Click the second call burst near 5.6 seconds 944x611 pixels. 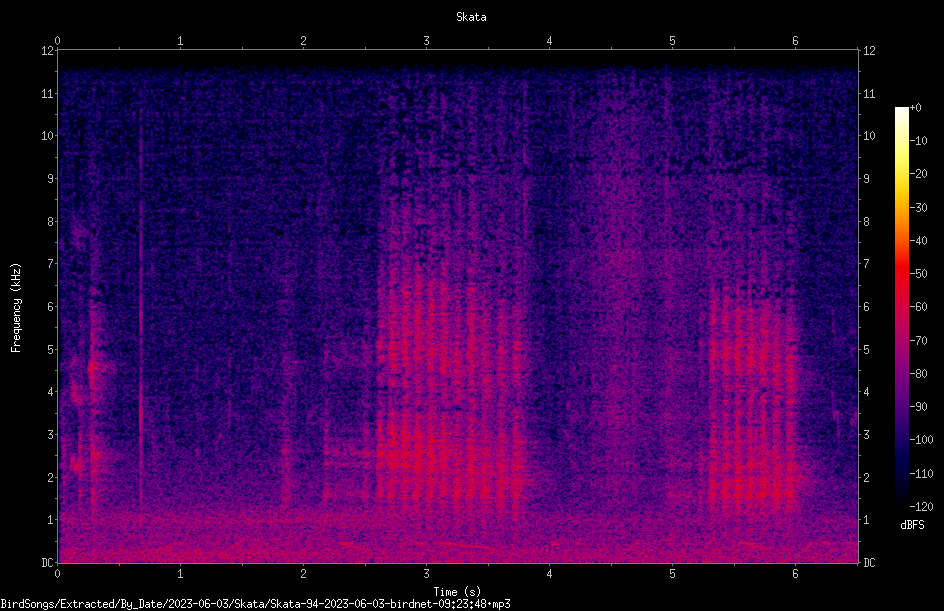pyautogui.click(x=753, y=421)
